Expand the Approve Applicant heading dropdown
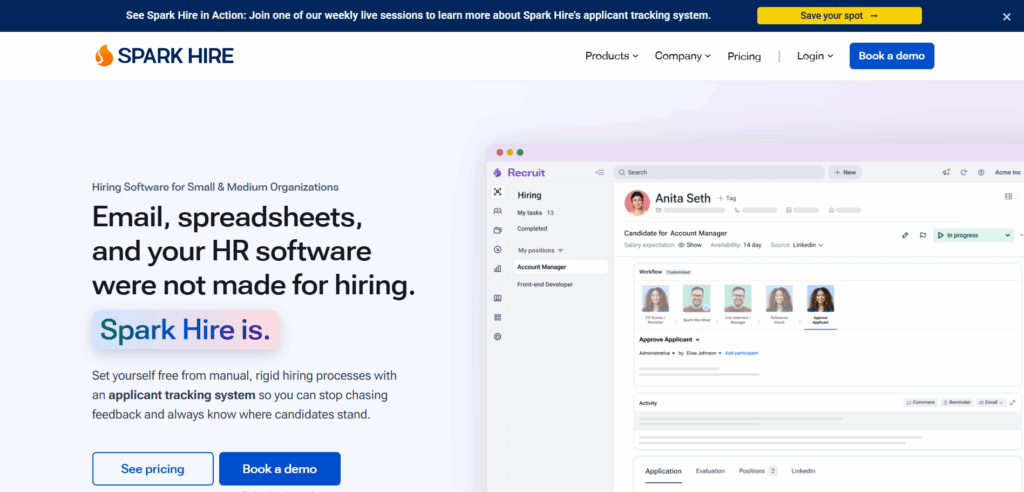This screenshot has width=1024, height=492. click(x=669, y=340)
